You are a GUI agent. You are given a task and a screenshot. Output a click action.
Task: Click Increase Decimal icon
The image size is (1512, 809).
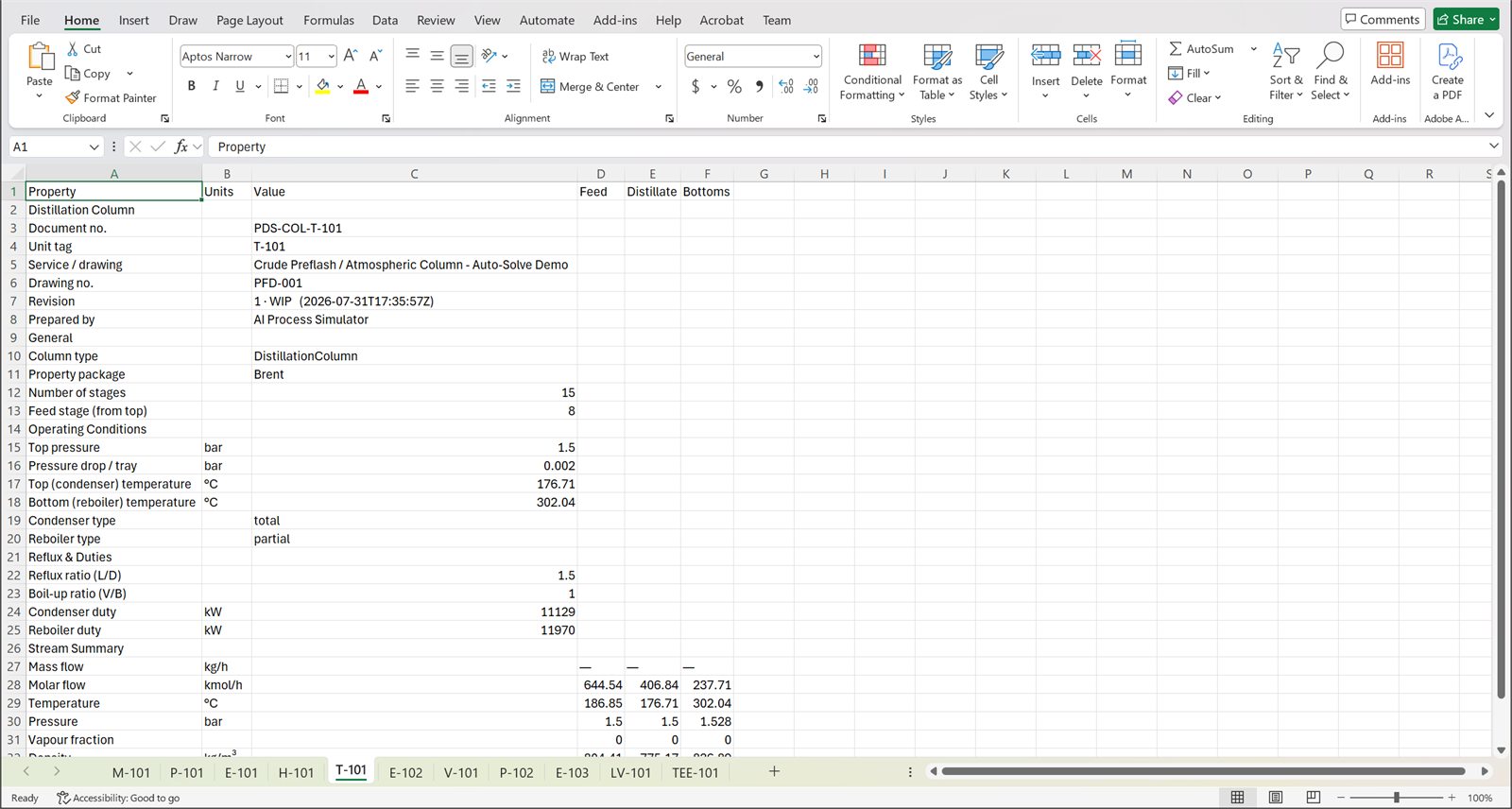click(x=786, y=86)
